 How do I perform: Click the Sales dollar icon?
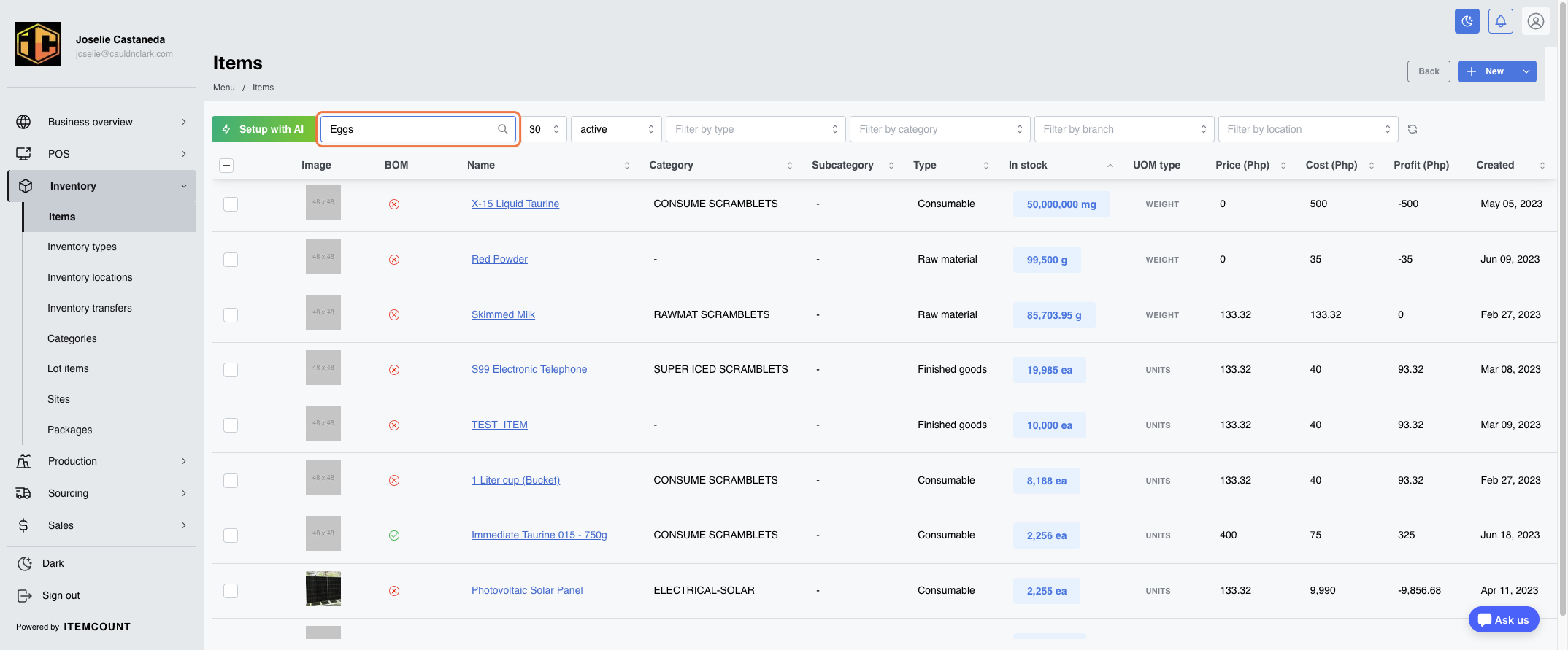click(23, 525)
